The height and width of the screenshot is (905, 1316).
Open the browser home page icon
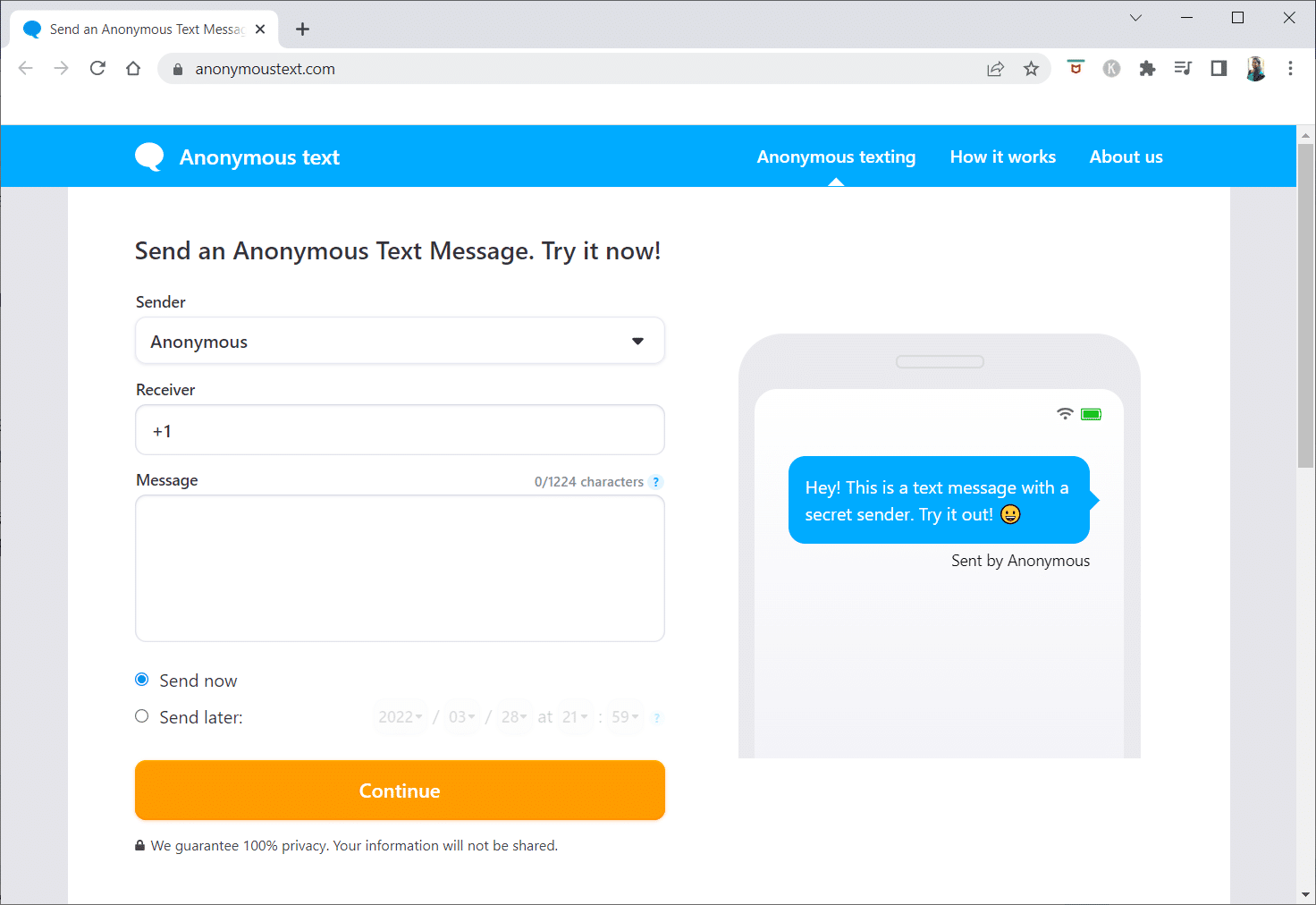coord(133,69)
